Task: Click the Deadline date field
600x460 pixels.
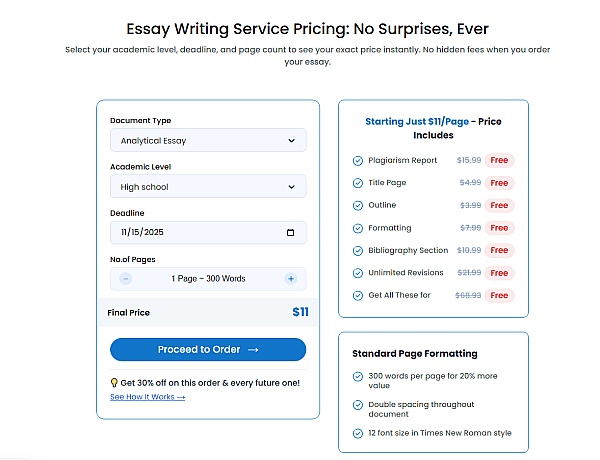Action: tap(200, 233)
